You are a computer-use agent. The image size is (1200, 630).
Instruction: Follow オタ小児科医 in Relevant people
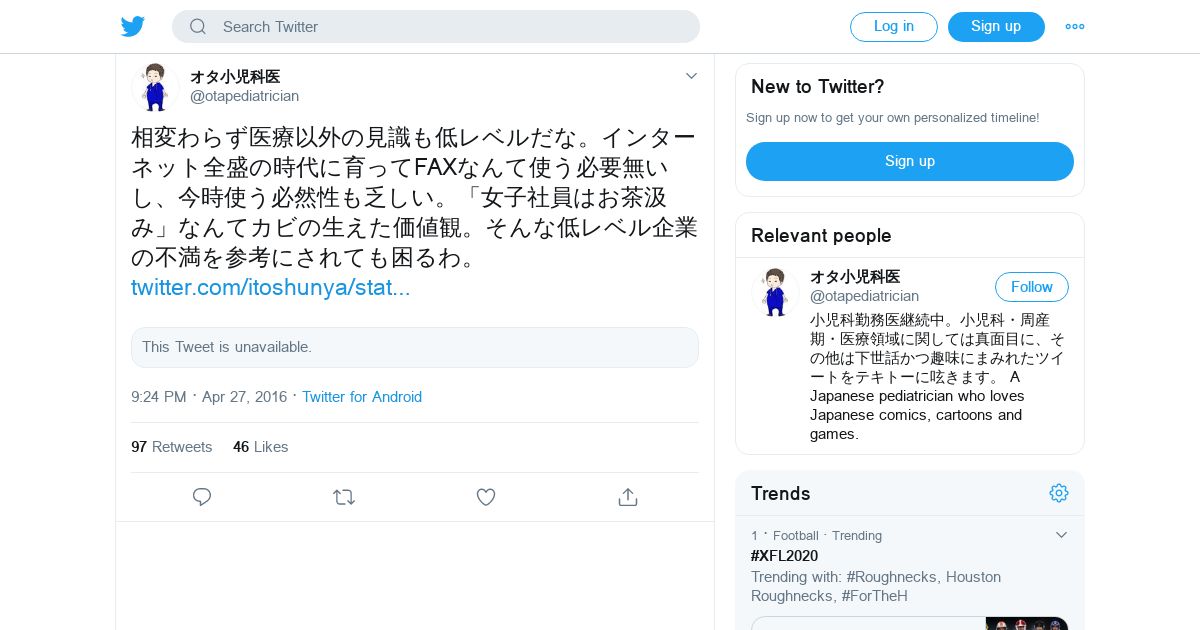pyautogui.click(x=1032, y=287)
